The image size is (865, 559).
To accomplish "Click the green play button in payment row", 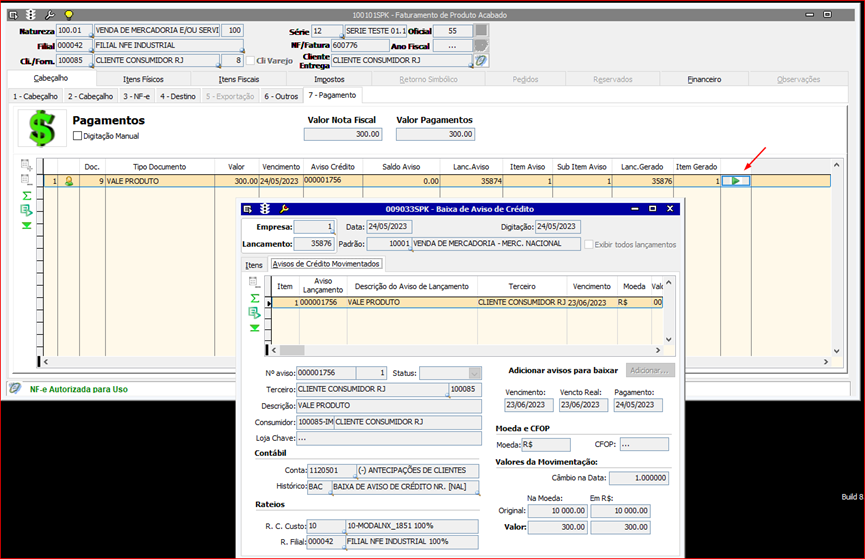I will [736, 181].
